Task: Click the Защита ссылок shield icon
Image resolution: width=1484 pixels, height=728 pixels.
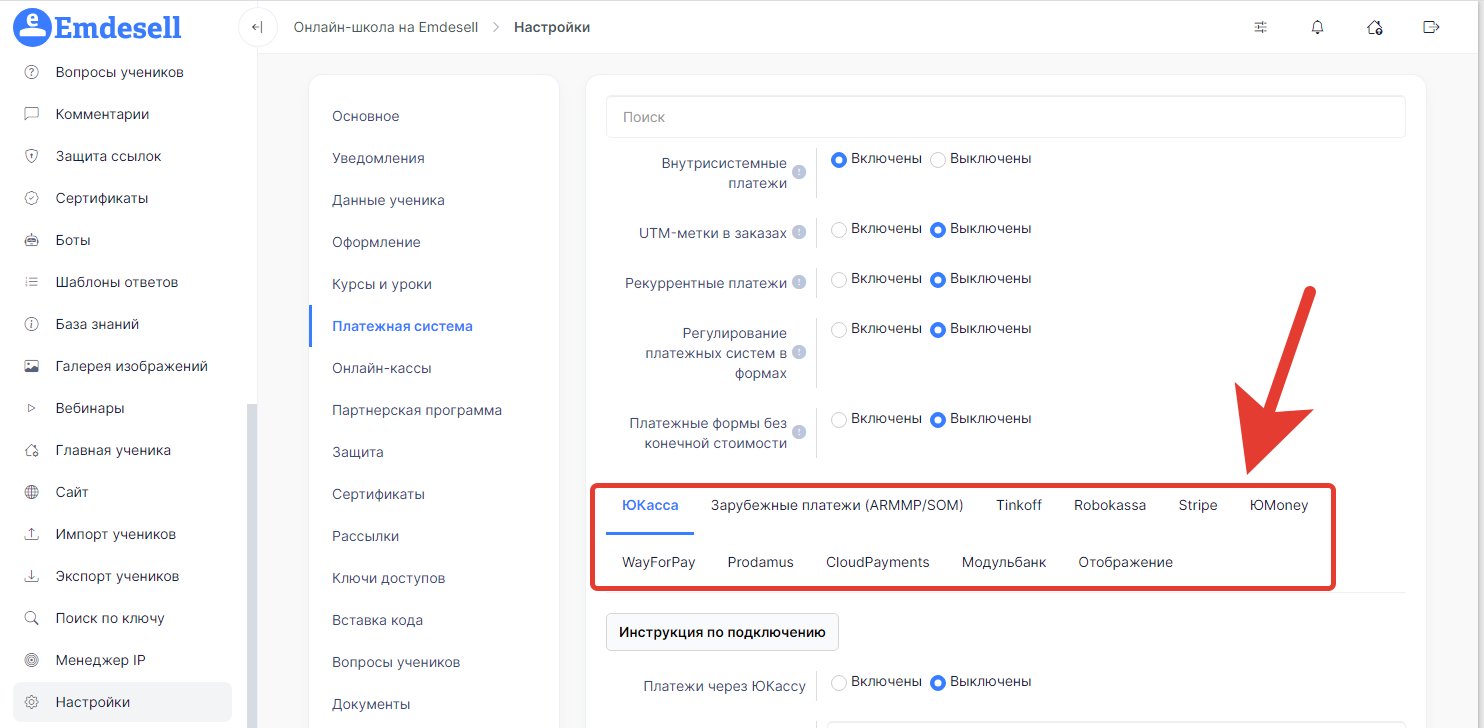Action: pyautogui.click(x=31, y=156)
